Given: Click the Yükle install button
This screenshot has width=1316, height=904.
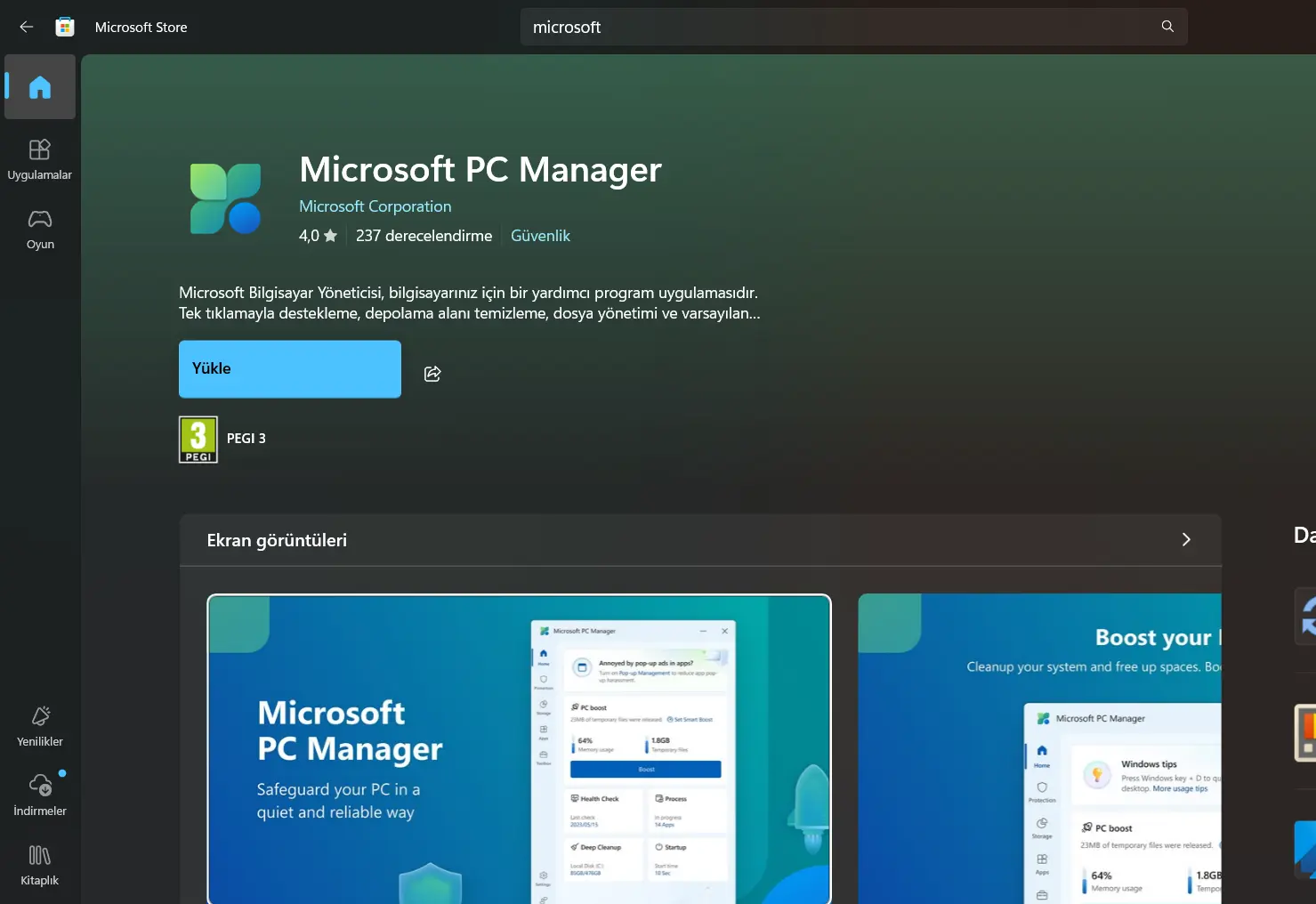Looking at the screenshot, I should pos(290,369).
